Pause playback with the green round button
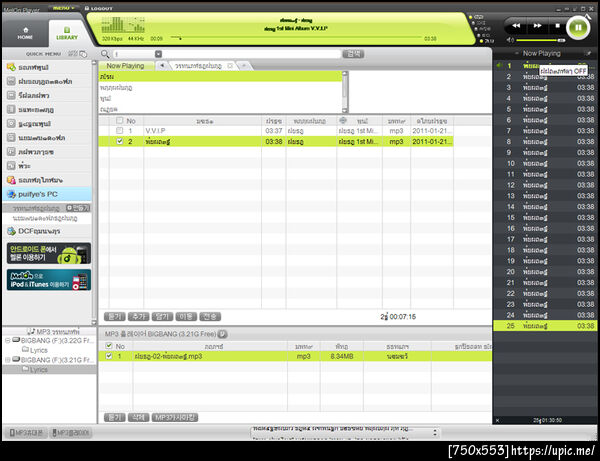The height and width of the screenshot is (461, 600). tap(578, 28)
